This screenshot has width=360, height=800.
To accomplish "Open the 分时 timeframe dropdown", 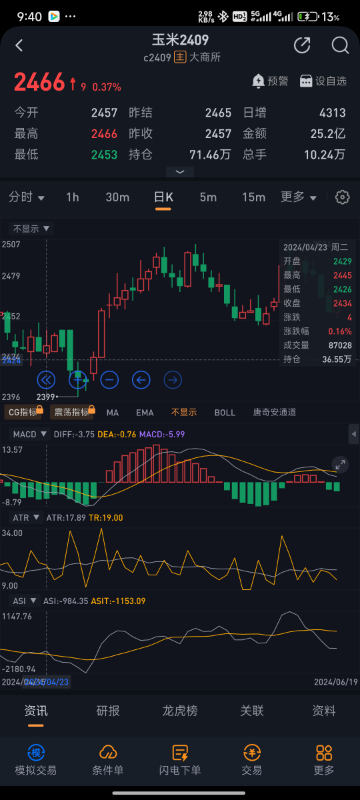I will click(27, 197).
